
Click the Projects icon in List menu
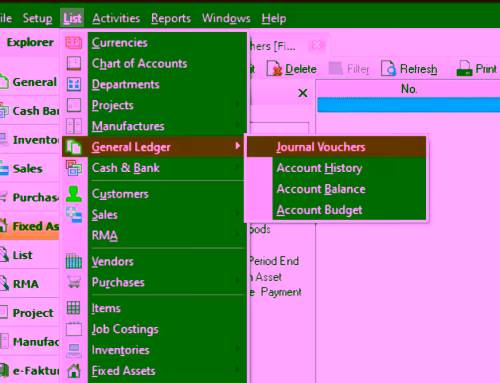pos(74,105)
